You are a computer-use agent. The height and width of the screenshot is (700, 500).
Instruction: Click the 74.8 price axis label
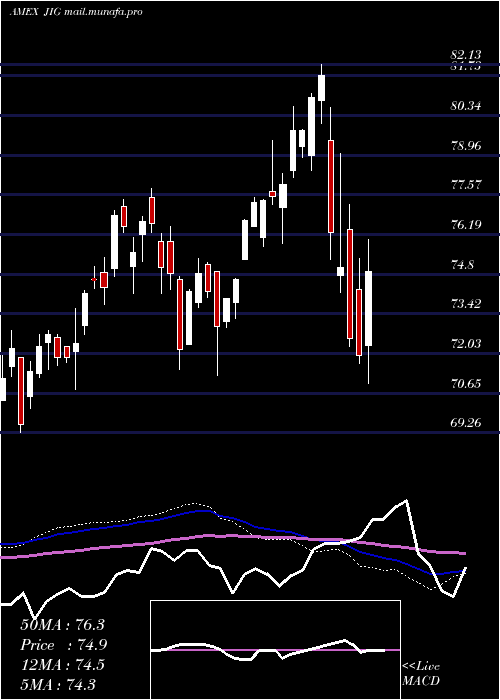pyautogui.click(x=462, y=265)
